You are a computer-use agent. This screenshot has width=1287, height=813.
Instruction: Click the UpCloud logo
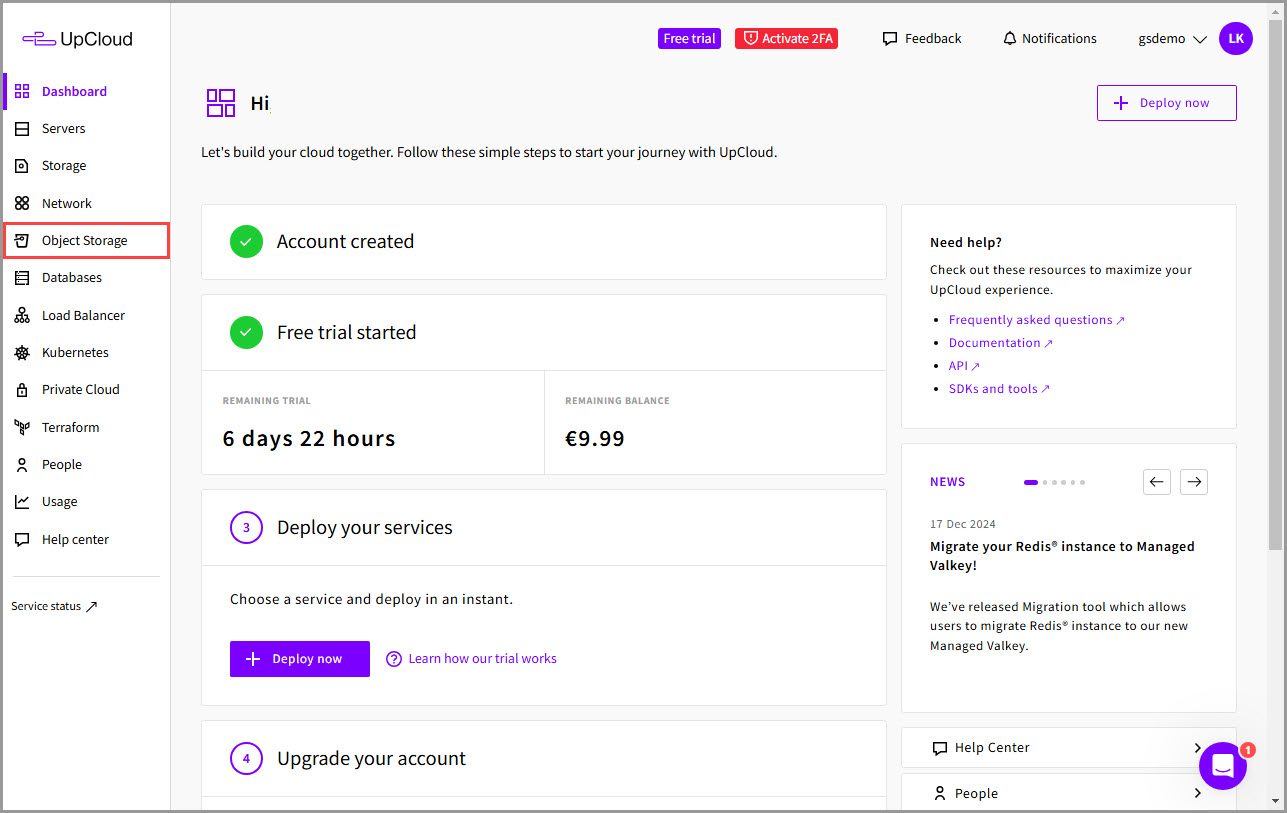point(77,39)
